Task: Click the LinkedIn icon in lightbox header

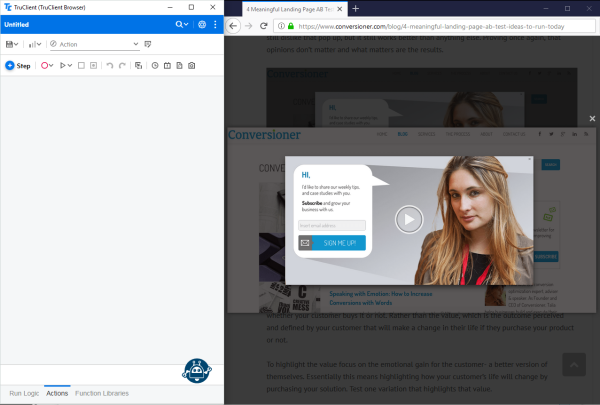Action: click(574, 134)
